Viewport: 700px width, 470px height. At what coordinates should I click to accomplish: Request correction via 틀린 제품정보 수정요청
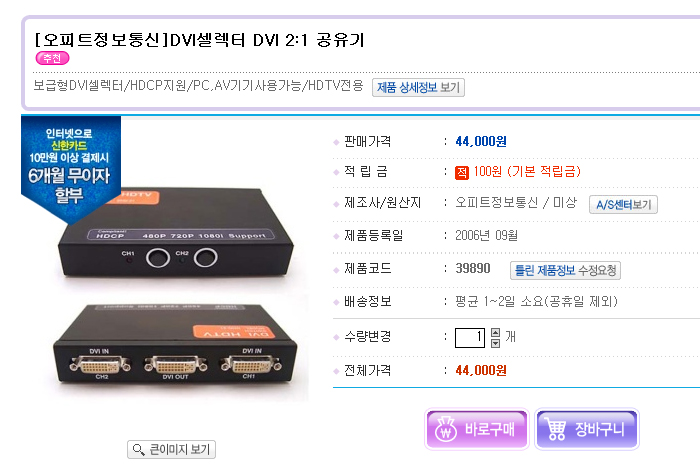pos(565,270)
